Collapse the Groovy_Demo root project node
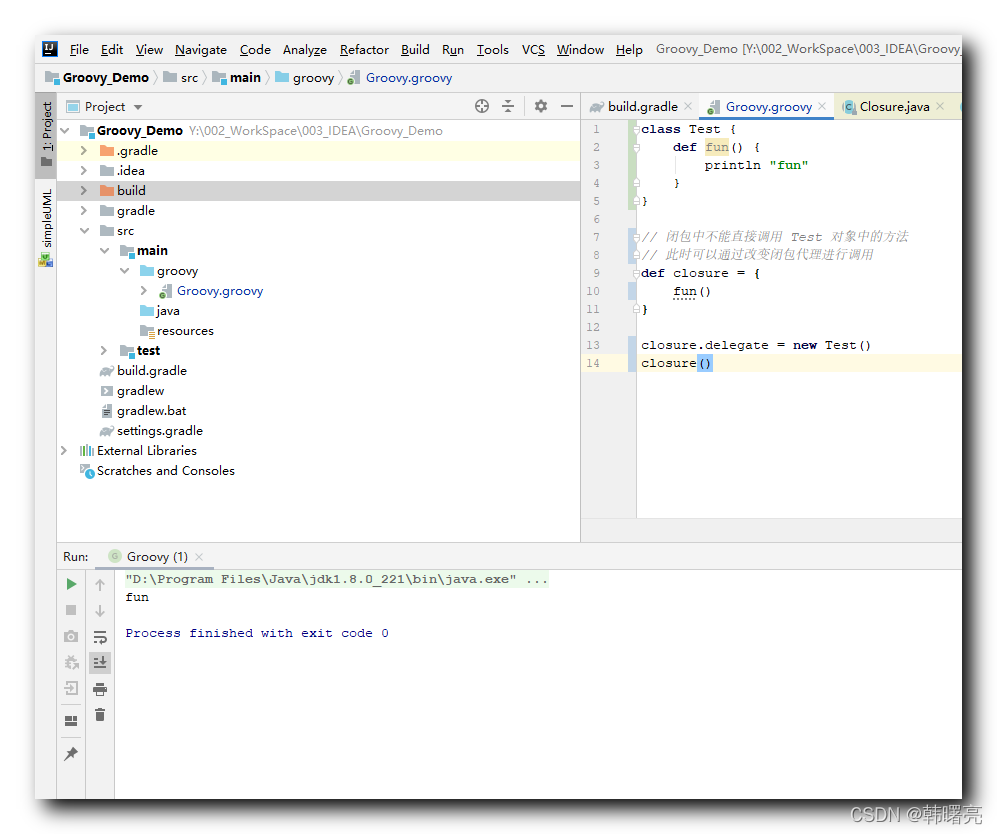Image resolution: width=997 pixels, height=834 pixels. (64, 130)
